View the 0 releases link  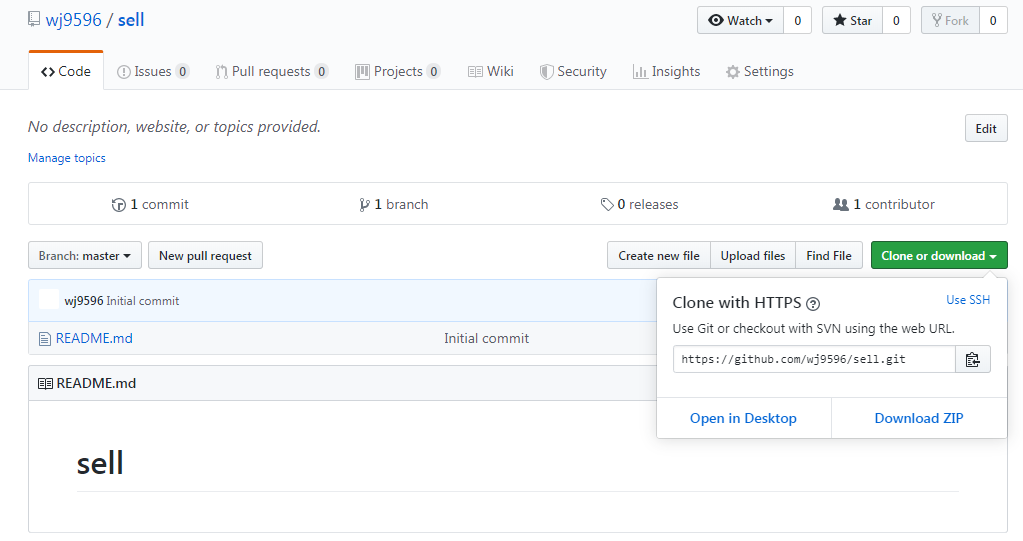639,205
